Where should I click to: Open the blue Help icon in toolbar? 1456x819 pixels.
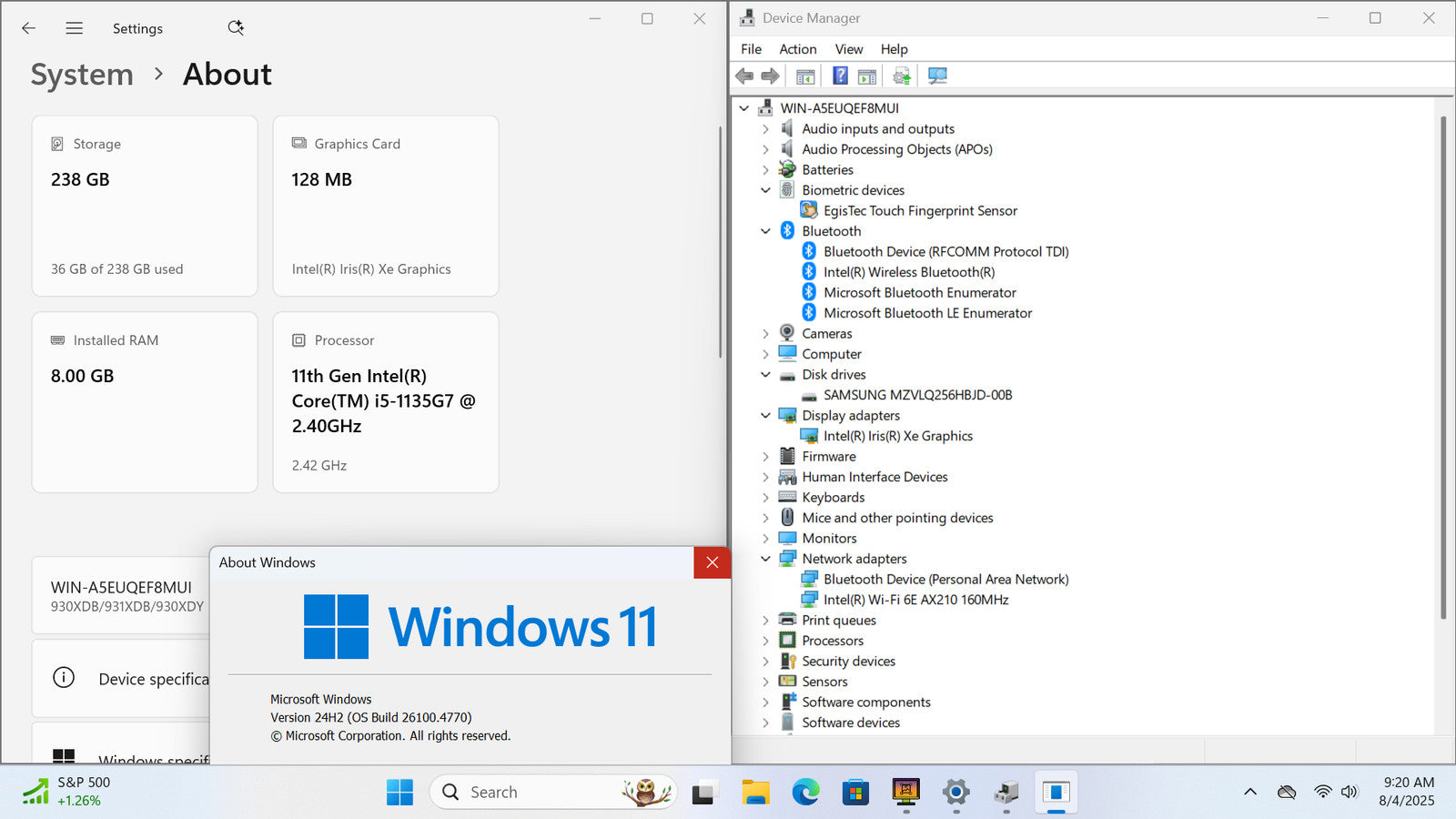(840, 76)
